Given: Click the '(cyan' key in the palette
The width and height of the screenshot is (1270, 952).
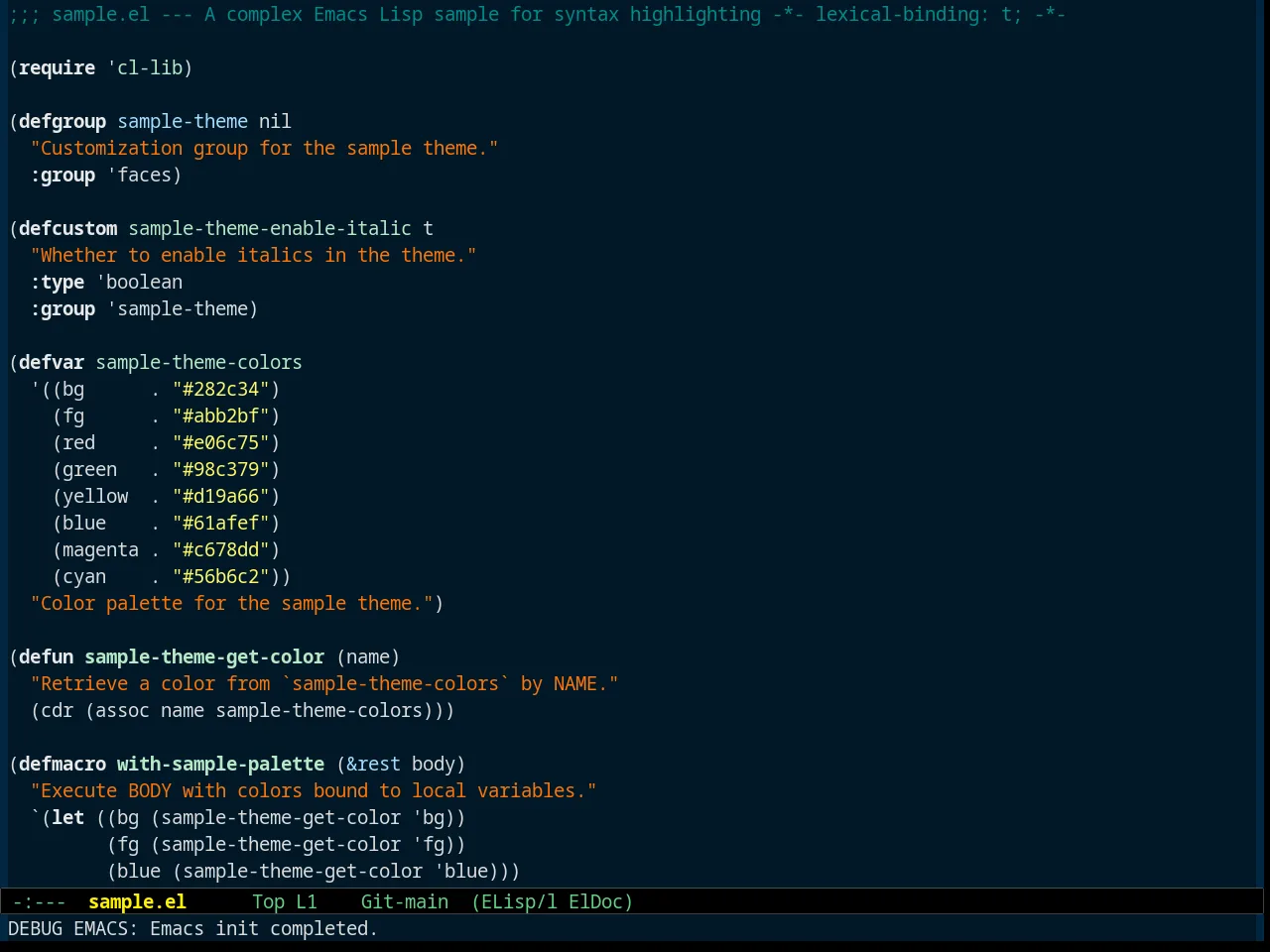Looking at the screenshot, I should pyautogui.click(x=79, y=576).
